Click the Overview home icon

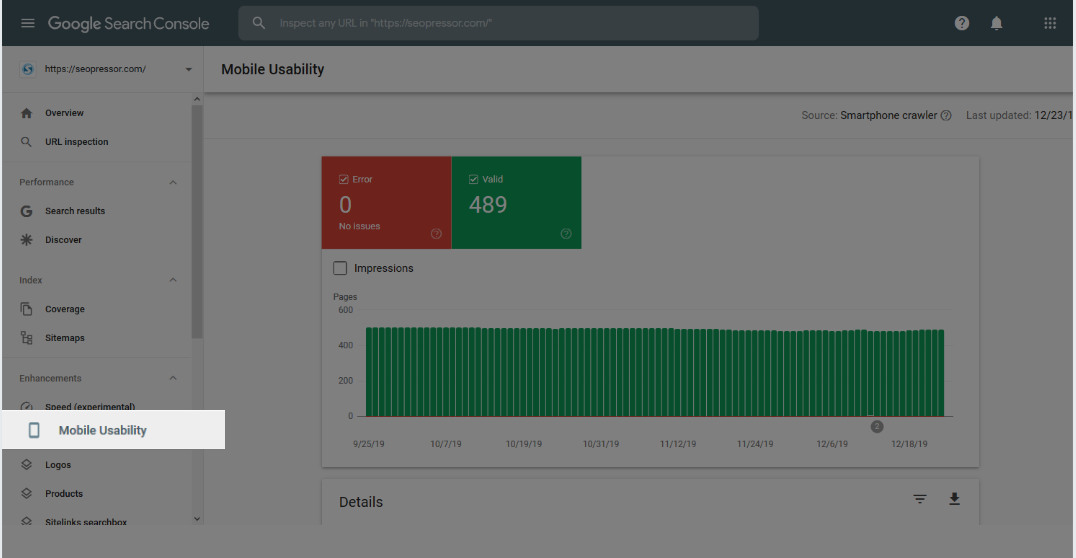26,113
